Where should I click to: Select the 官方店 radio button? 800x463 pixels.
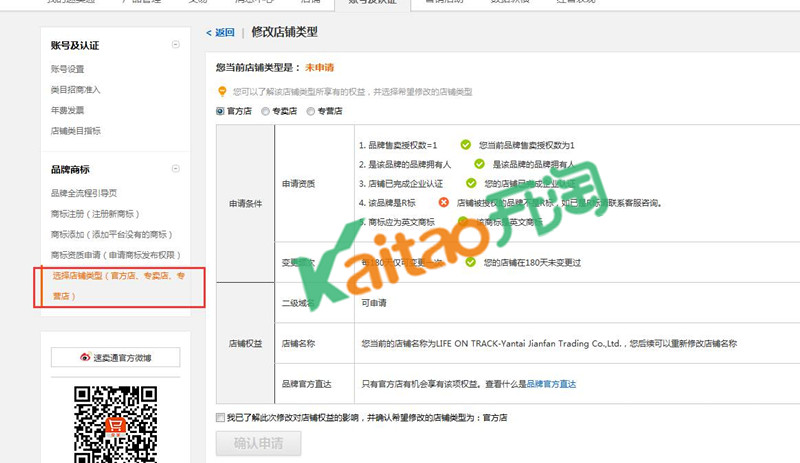click(220, 111)
